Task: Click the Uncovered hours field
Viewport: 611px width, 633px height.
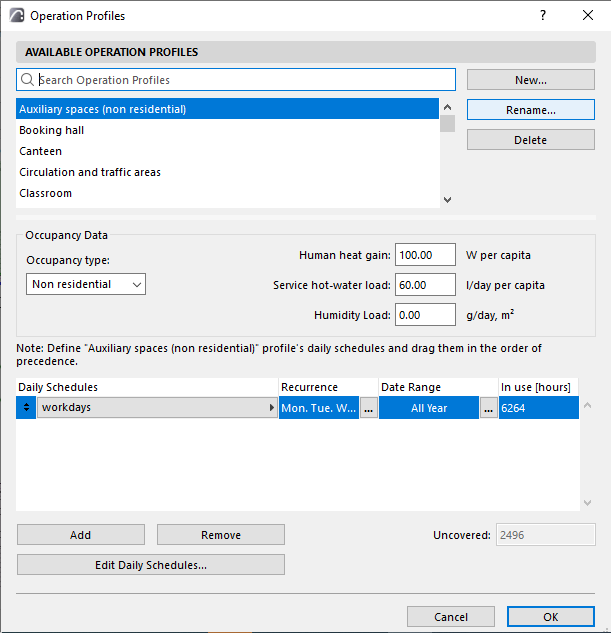Action: pyautogui.click(x=546, y=535)
